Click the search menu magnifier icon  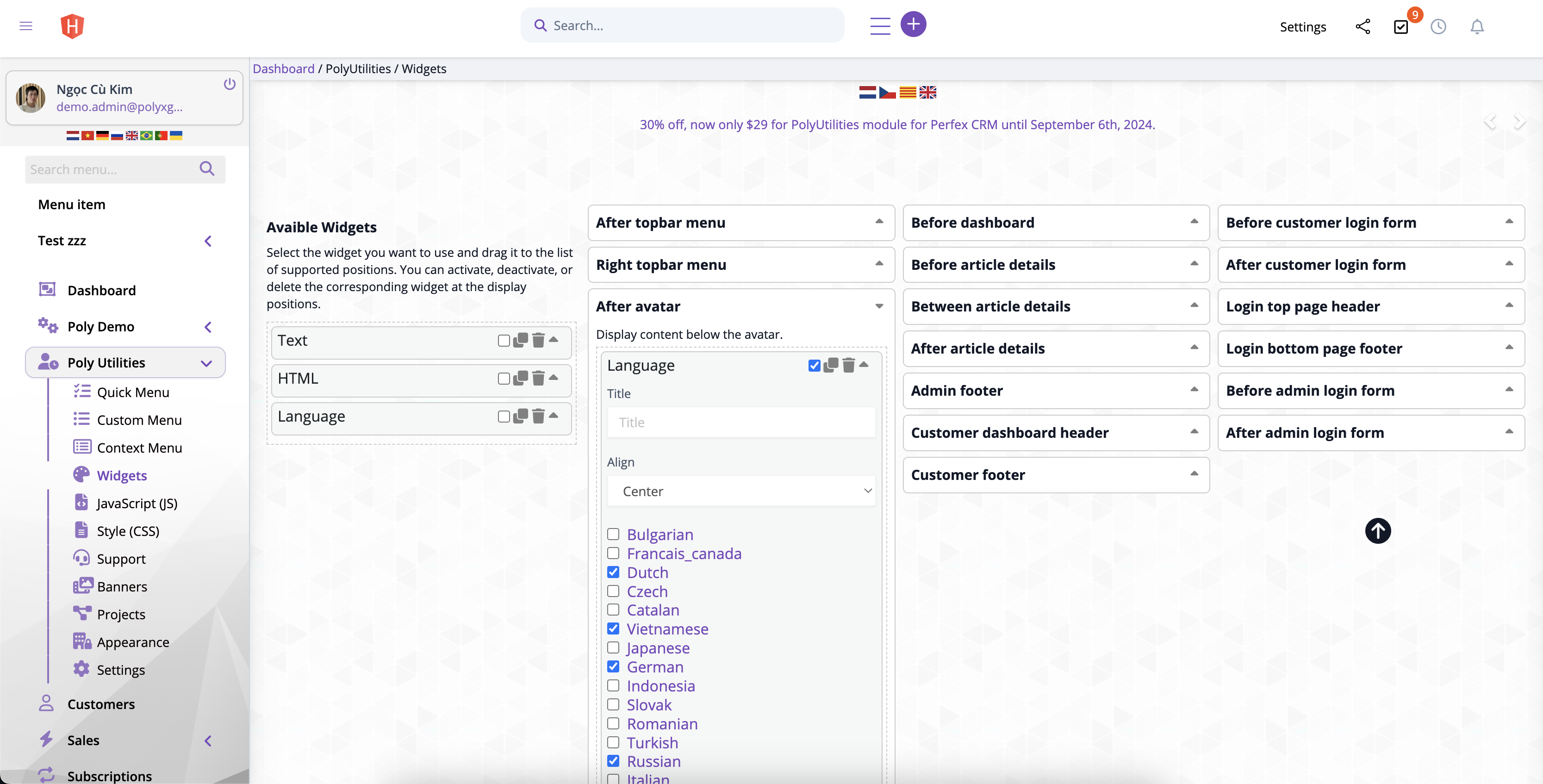point(207,169)
